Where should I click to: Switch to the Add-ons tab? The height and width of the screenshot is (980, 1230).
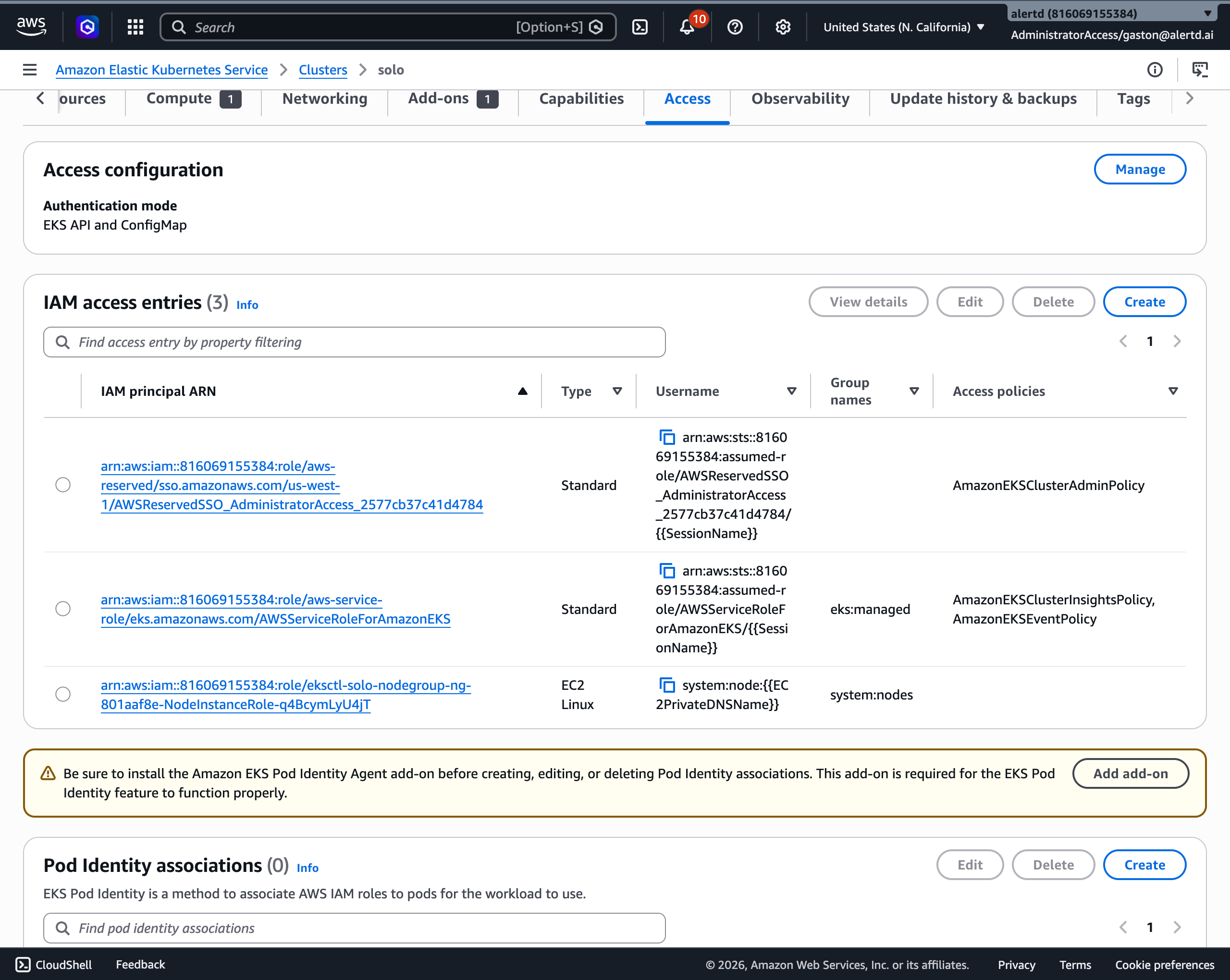click(453, 98)
